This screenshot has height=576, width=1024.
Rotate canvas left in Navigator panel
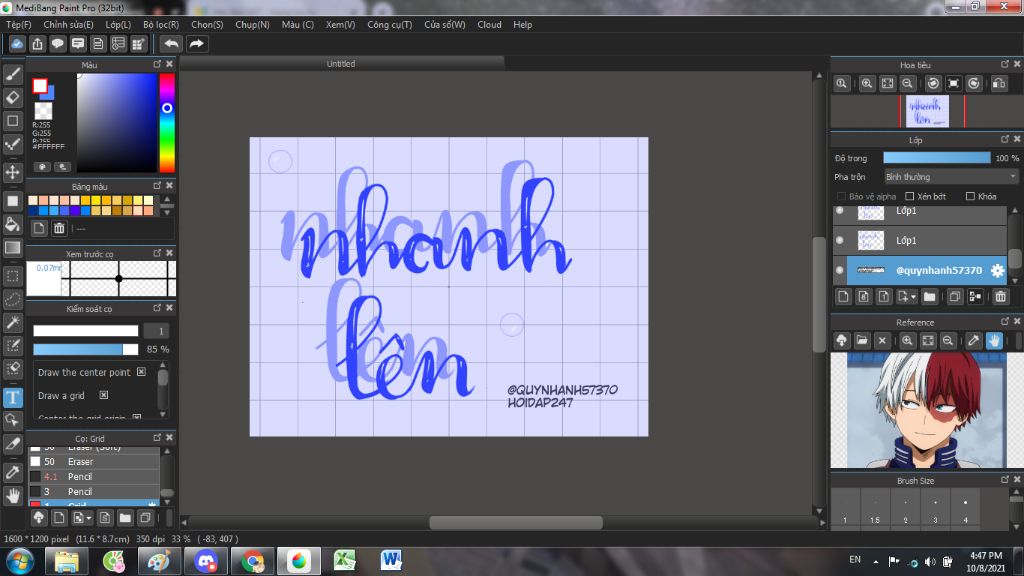pyautogui.click(x=933, y=84)
